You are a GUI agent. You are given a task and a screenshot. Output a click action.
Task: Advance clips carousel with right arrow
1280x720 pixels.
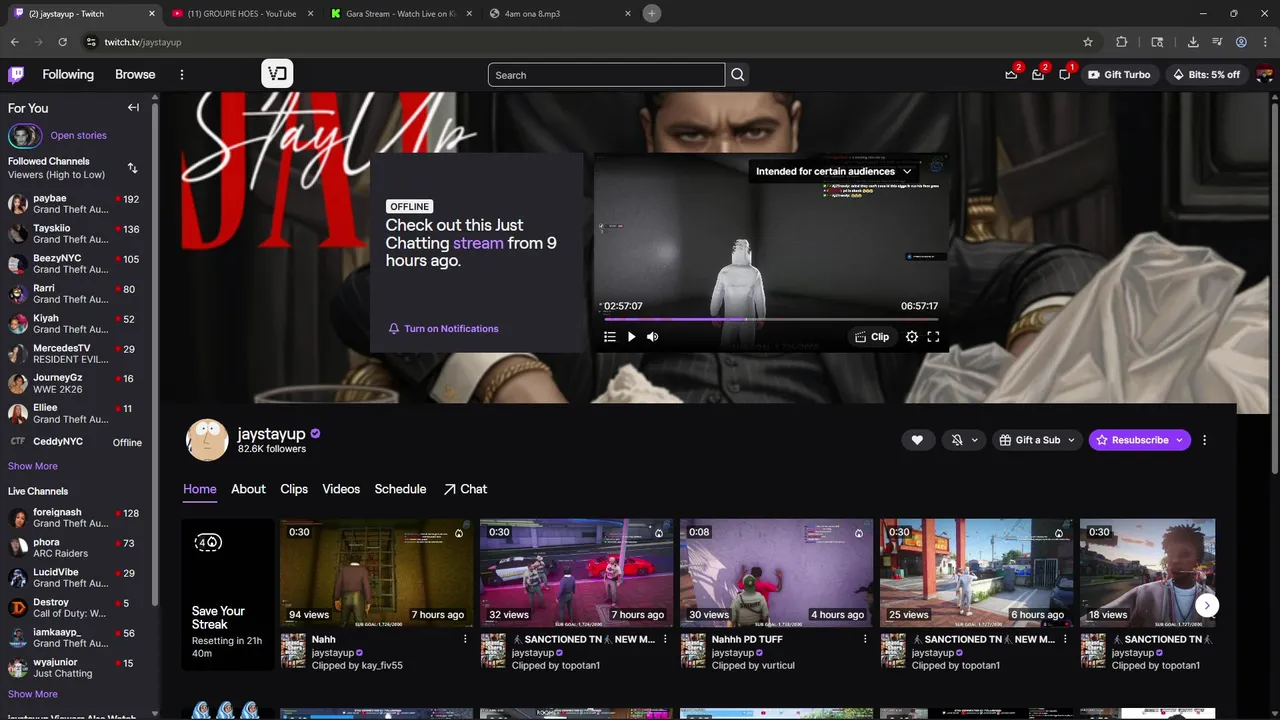tap(1207, 605)
